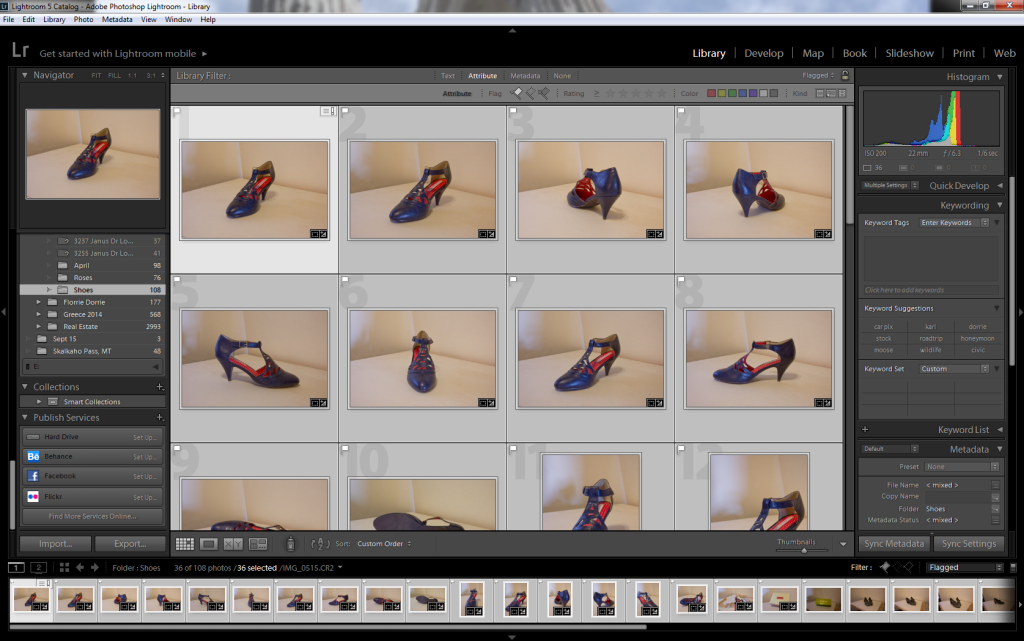Toggle the library filter lock icon
The image size is (1024, 641).
(845, 75)
